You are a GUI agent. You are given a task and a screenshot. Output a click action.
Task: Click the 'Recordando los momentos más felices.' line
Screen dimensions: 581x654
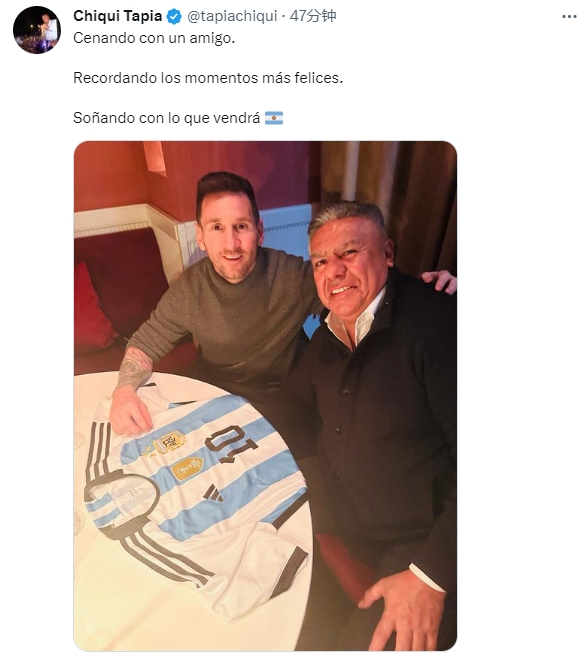(208, 78)
